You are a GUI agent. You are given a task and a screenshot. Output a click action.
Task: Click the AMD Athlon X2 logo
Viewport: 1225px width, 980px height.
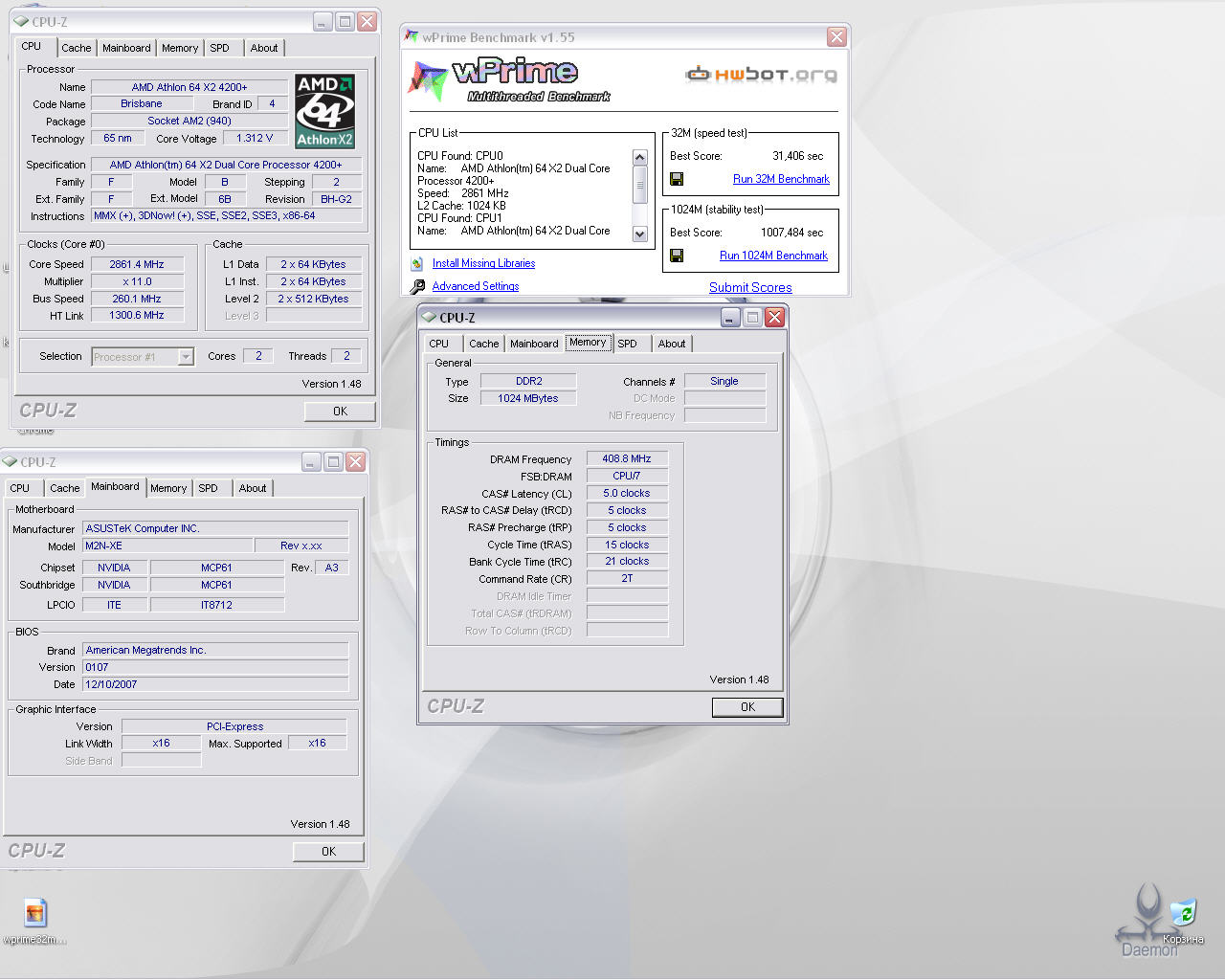[x=325, y=111]
